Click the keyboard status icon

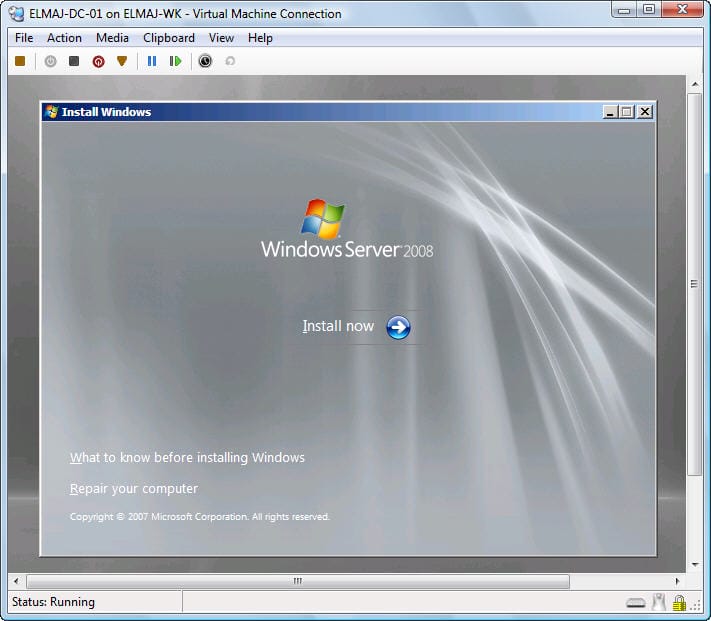pos(636,603)
